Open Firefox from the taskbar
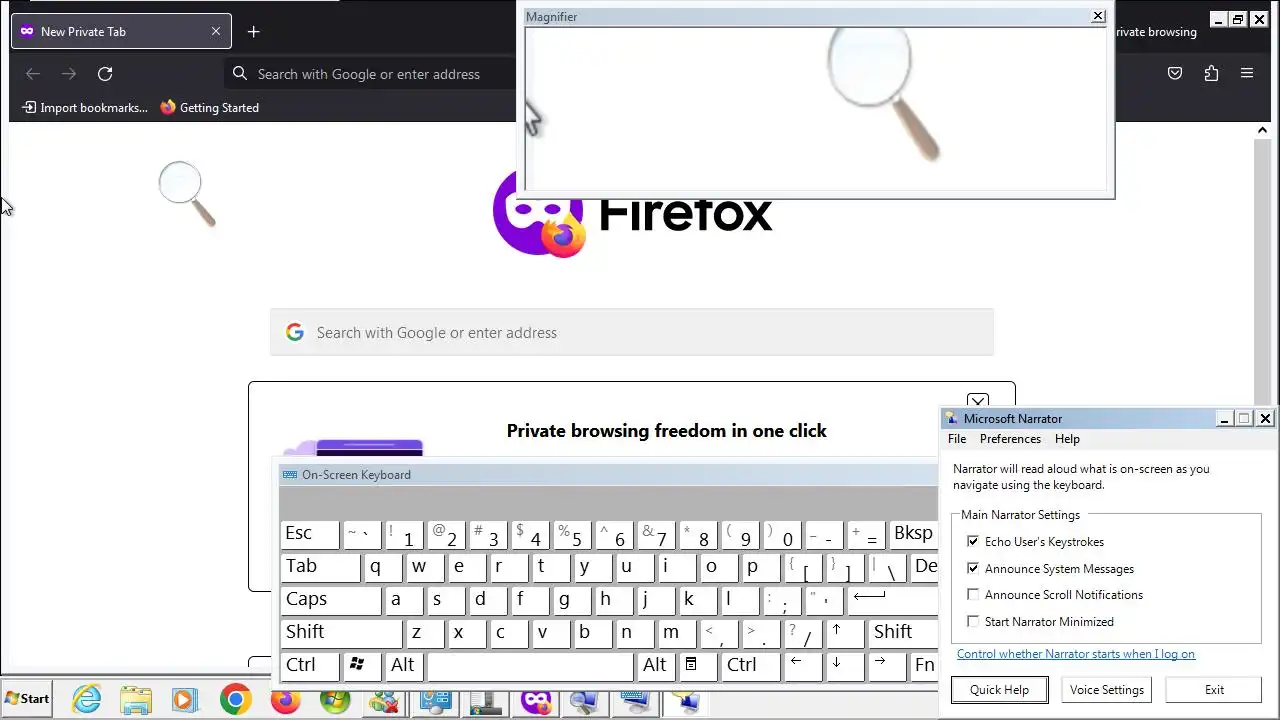The width and height of the screenshot is (1280, 720). tap(286, 699)
